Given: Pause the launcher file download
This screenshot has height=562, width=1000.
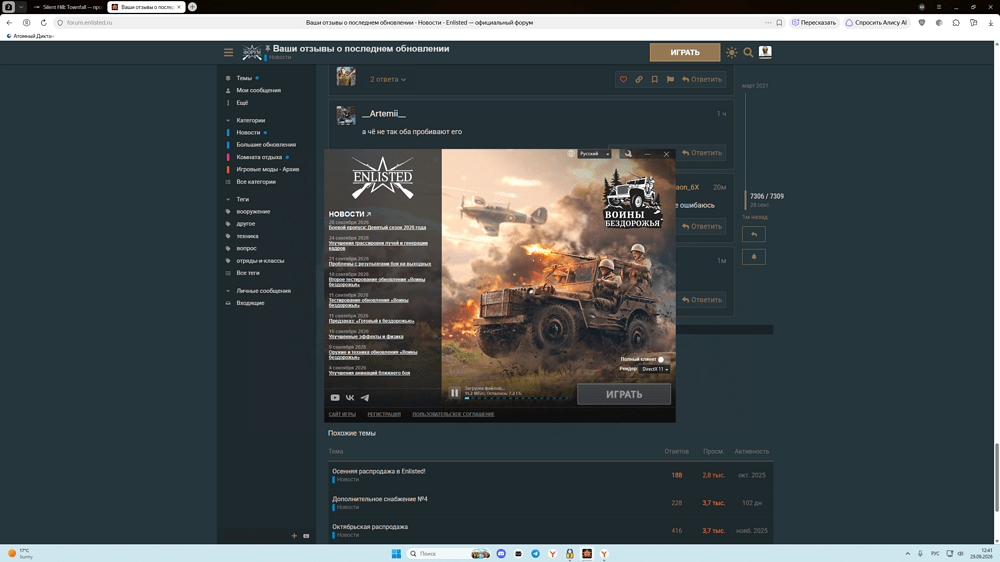Looking at the screenshot, I should pyautogui.click(x=454, y=393).
